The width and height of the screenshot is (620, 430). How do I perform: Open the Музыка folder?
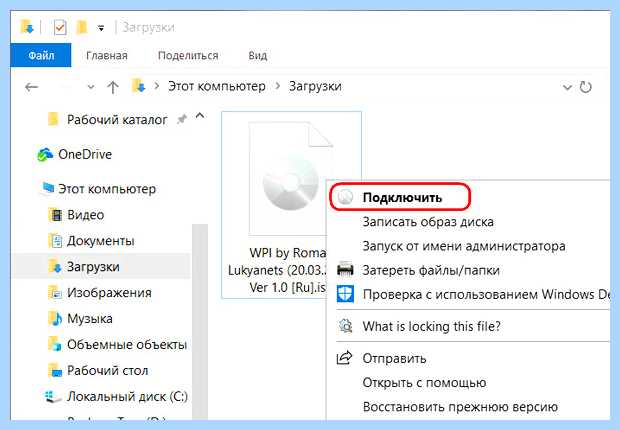pyautogui.click(x=90, y=318)
